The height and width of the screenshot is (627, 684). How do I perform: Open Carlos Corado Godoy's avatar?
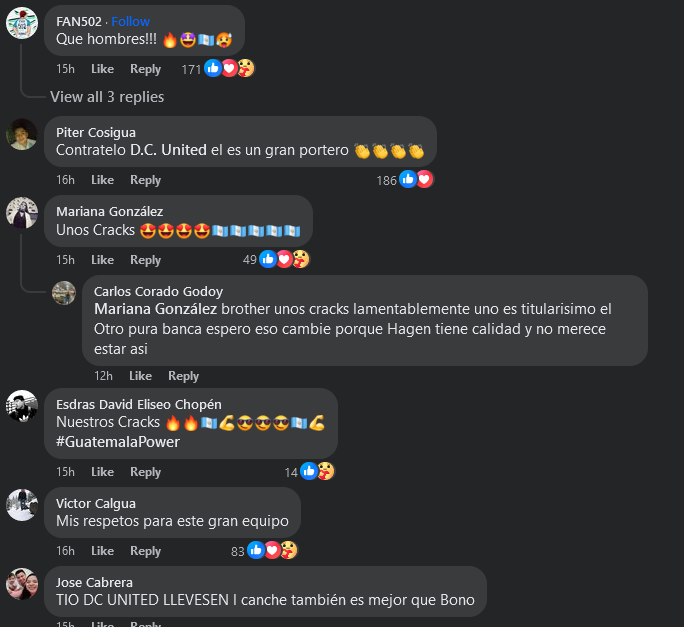pos(64,293)
